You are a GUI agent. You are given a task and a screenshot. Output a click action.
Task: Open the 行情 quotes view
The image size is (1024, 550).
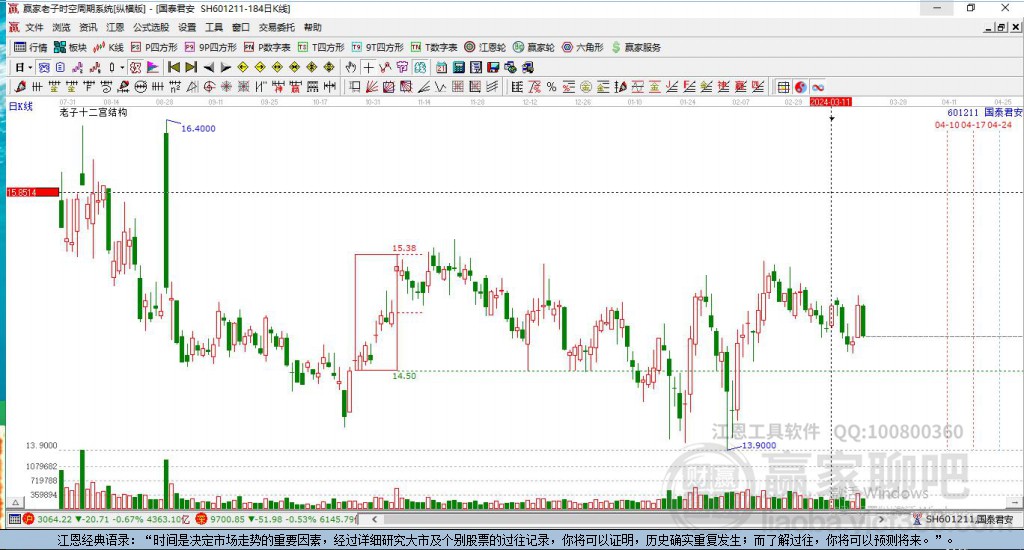pyautogui.click(x=31, y=47)
